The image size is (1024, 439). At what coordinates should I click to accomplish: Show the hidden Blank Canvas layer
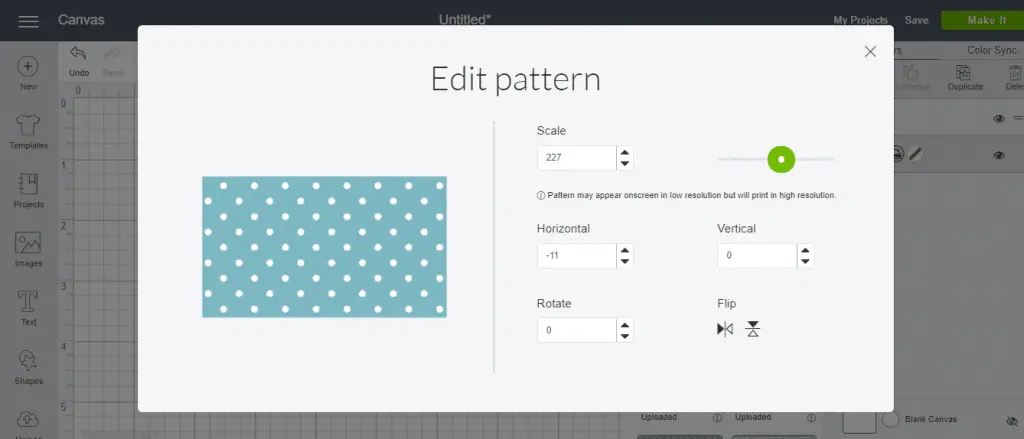click(1012, 420)
